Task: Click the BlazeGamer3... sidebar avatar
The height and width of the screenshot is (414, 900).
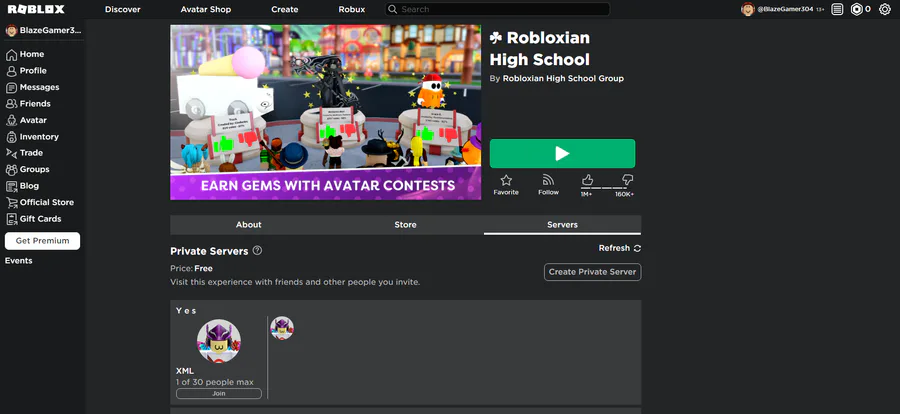Action: (x=11, y=30)
